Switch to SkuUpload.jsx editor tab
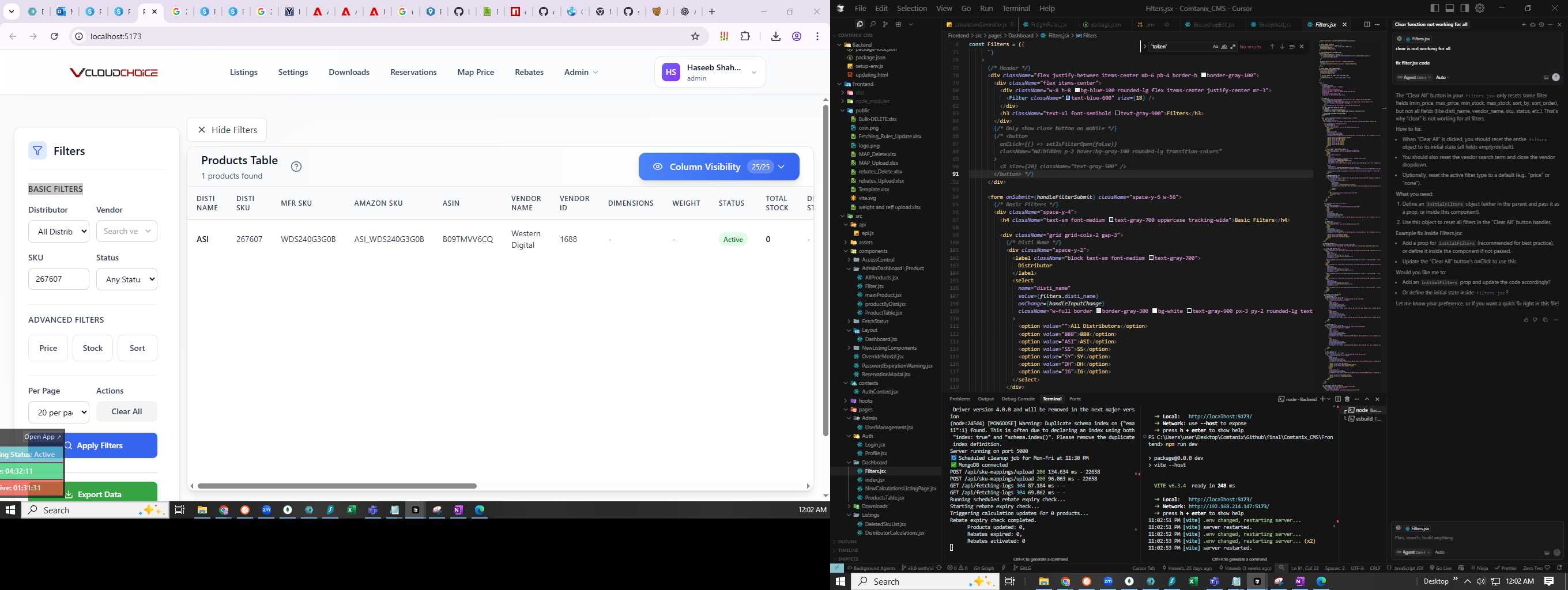The image size is (1568, 590). tap(1273, 24)
